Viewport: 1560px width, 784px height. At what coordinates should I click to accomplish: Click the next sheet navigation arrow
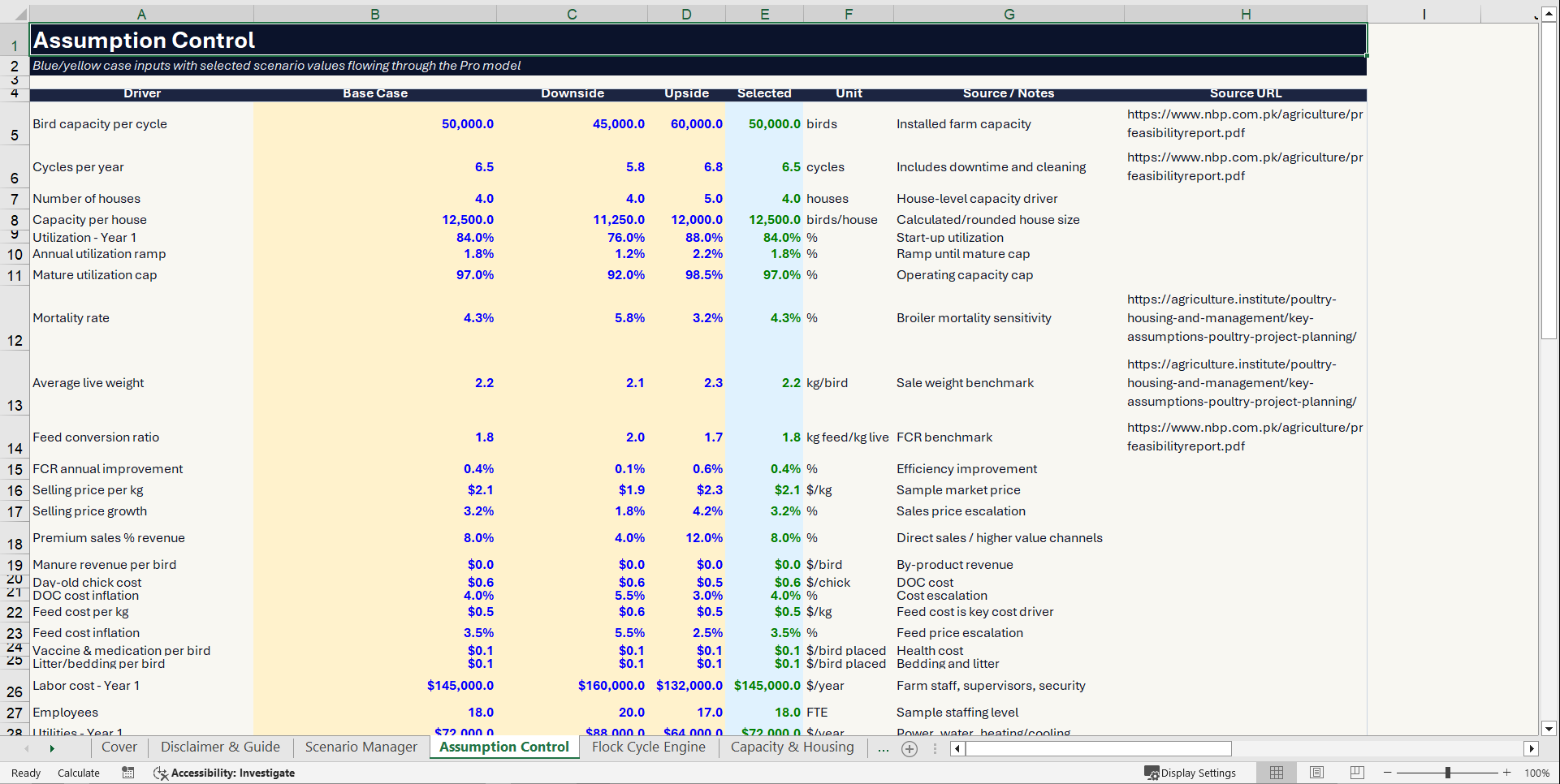[52, 748]
